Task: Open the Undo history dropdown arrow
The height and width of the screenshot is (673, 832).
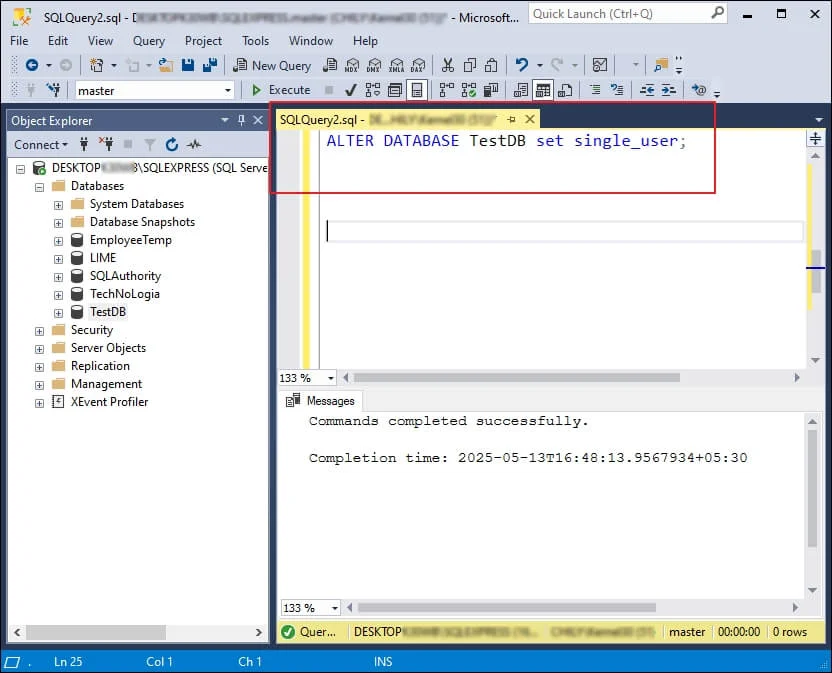Action: pyautogui.click(x=540, y=66)
